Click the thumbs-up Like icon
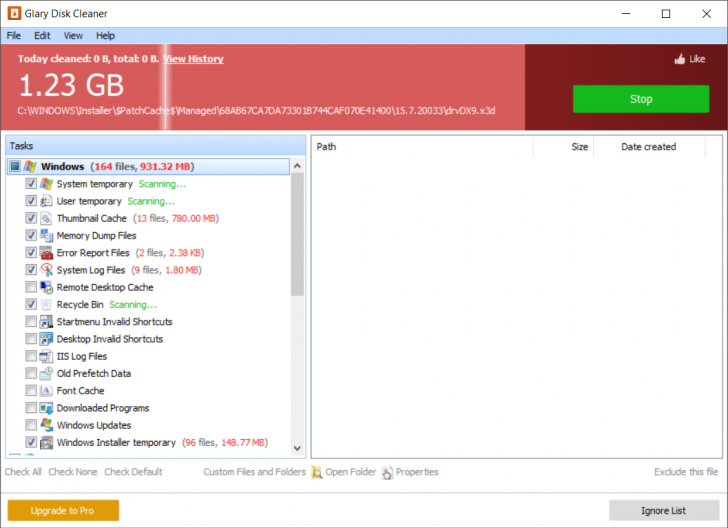This screenshot has width=728, height=528. click(680, 59)
